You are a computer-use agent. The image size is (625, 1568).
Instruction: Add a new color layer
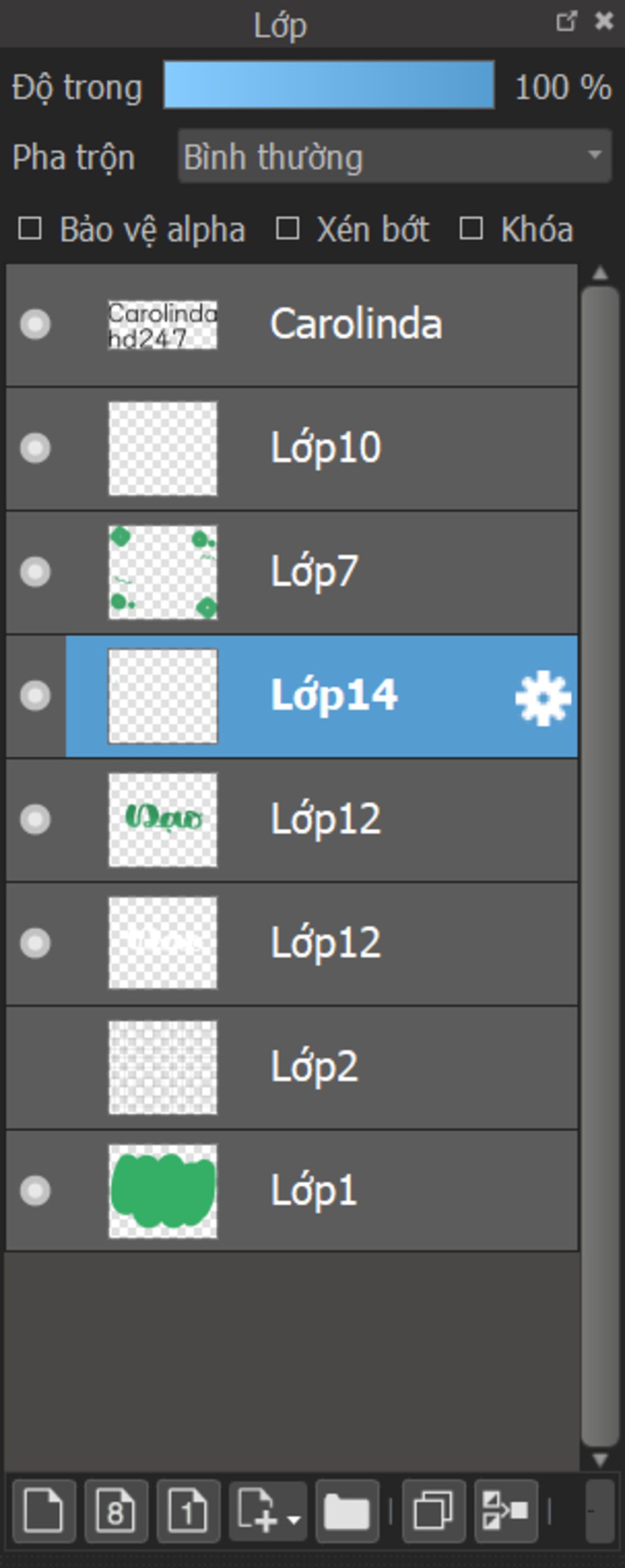[x=44, y=1511]
